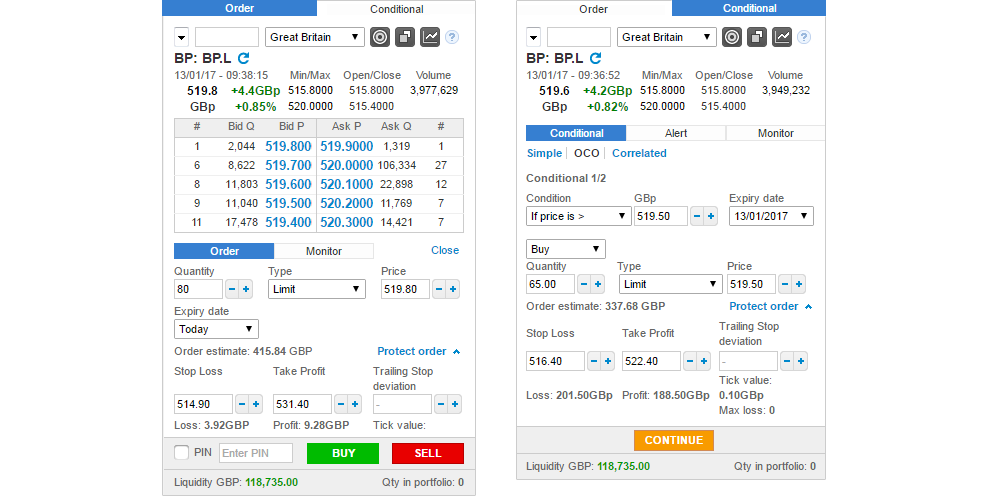Open expiry date 13/01/2017 dropdown
The height and width of the screenshot is (500, 988).
[x=771, y=216]
